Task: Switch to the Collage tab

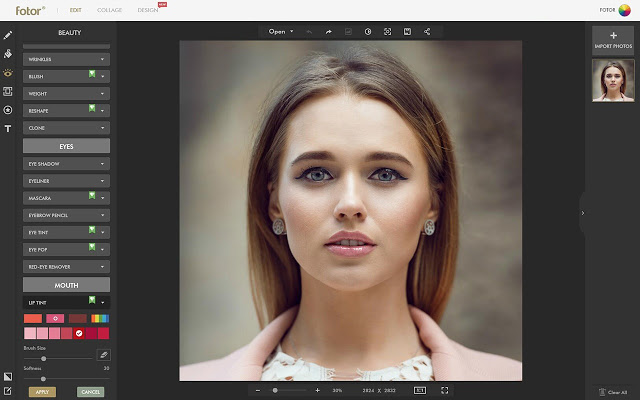Action: [109, 10]
